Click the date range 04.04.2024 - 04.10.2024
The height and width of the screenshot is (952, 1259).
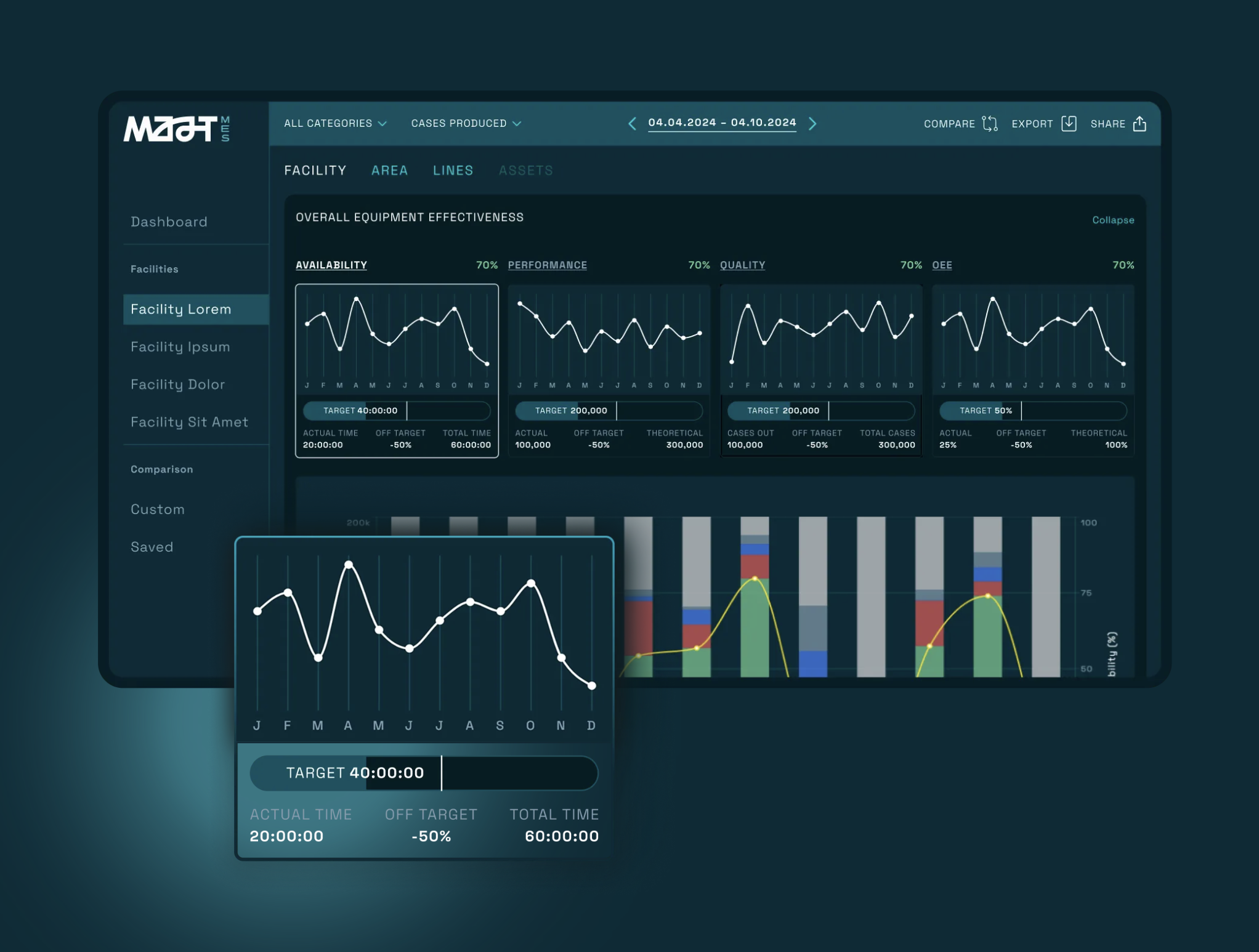pos(722,123)
